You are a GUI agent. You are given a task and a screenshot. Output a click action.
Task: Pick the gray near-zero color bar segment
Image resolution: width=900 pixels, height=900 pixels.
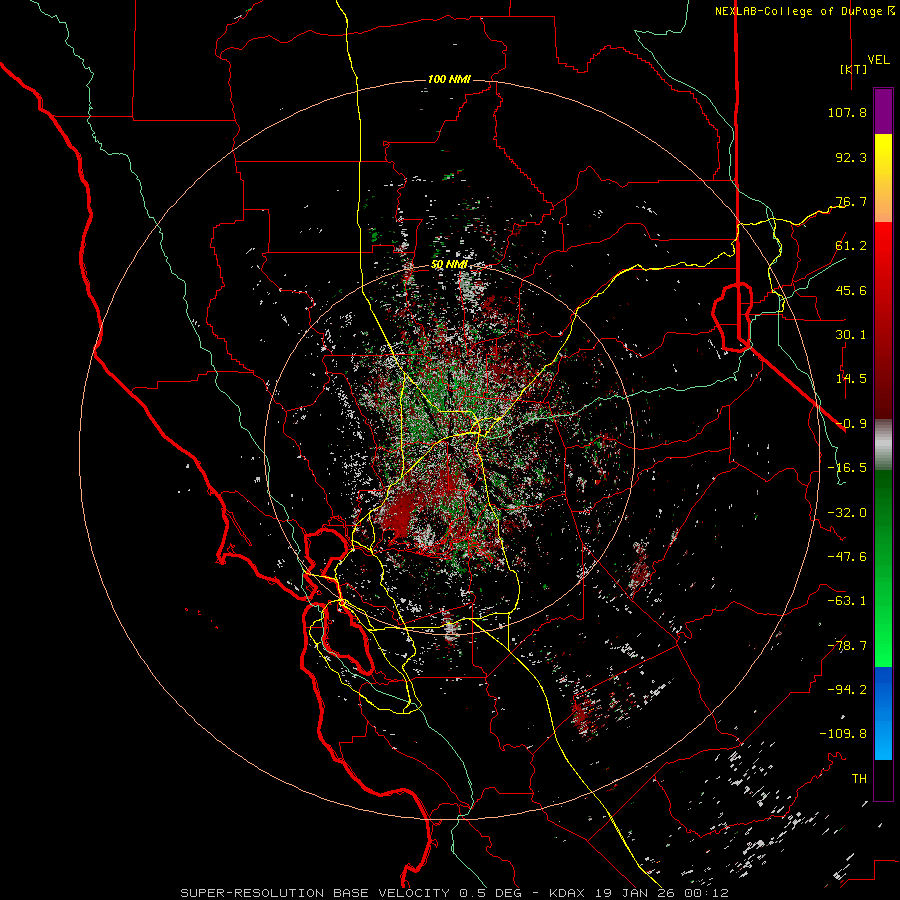tap(883, 445)
